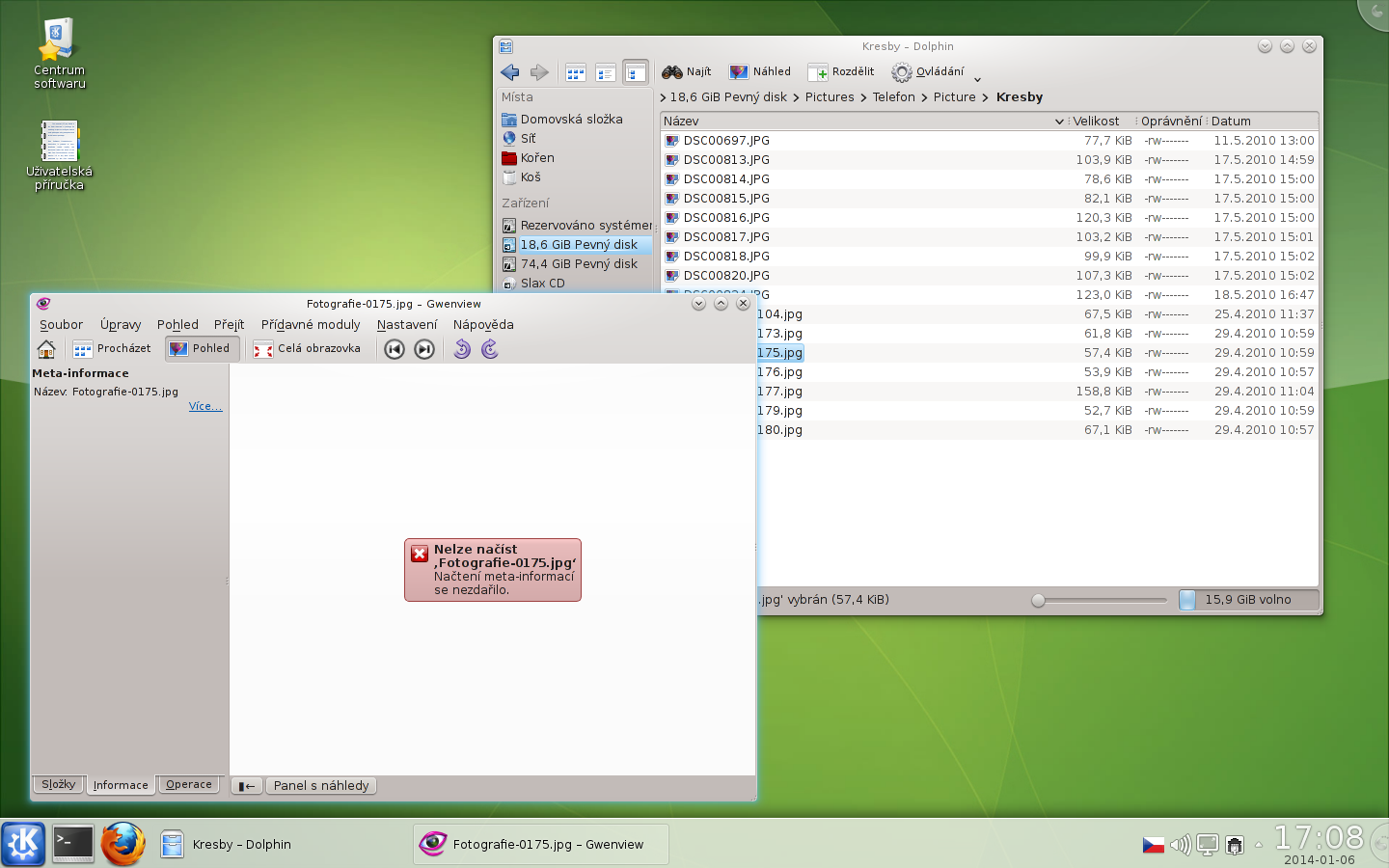The height and width of the screenshot is (868, 1389).
Task: Launch Firefox from the taskbar
Action: (x=123, y=844)
